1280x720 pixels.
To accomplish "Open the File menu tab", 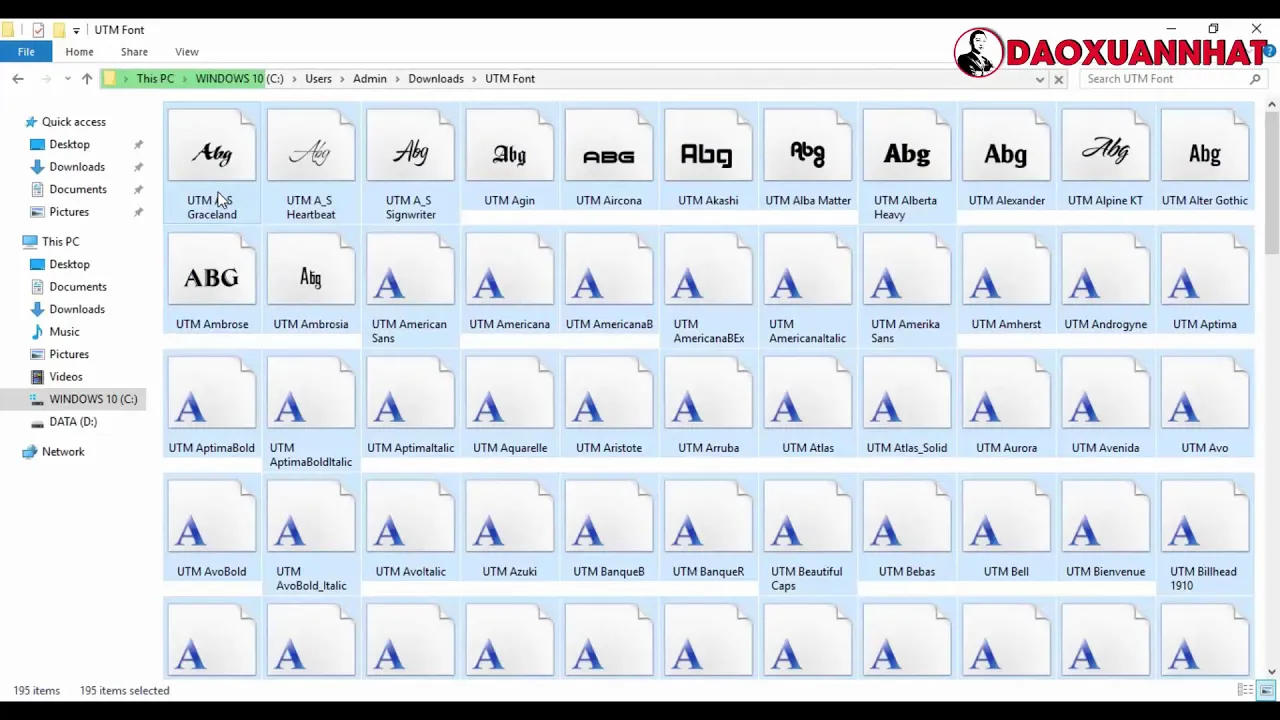I will (26, 52).
